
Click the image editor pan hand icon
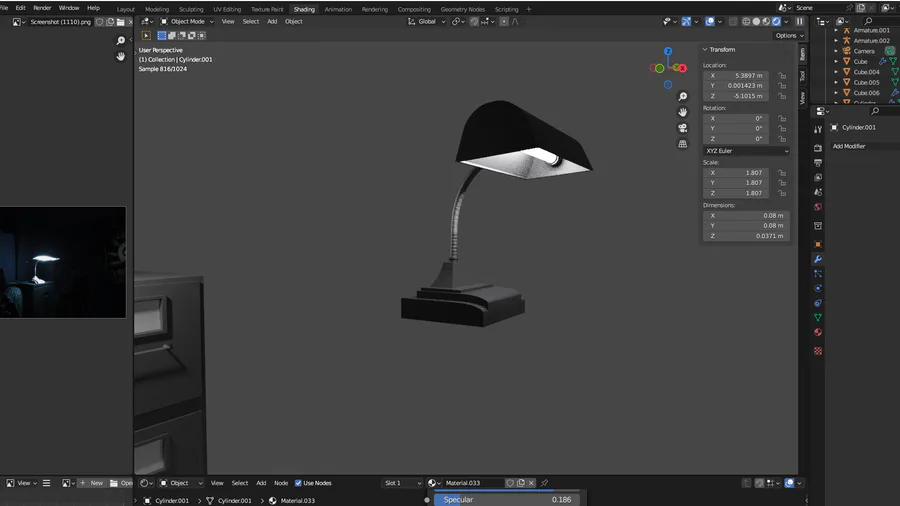[x=121, y=56]
